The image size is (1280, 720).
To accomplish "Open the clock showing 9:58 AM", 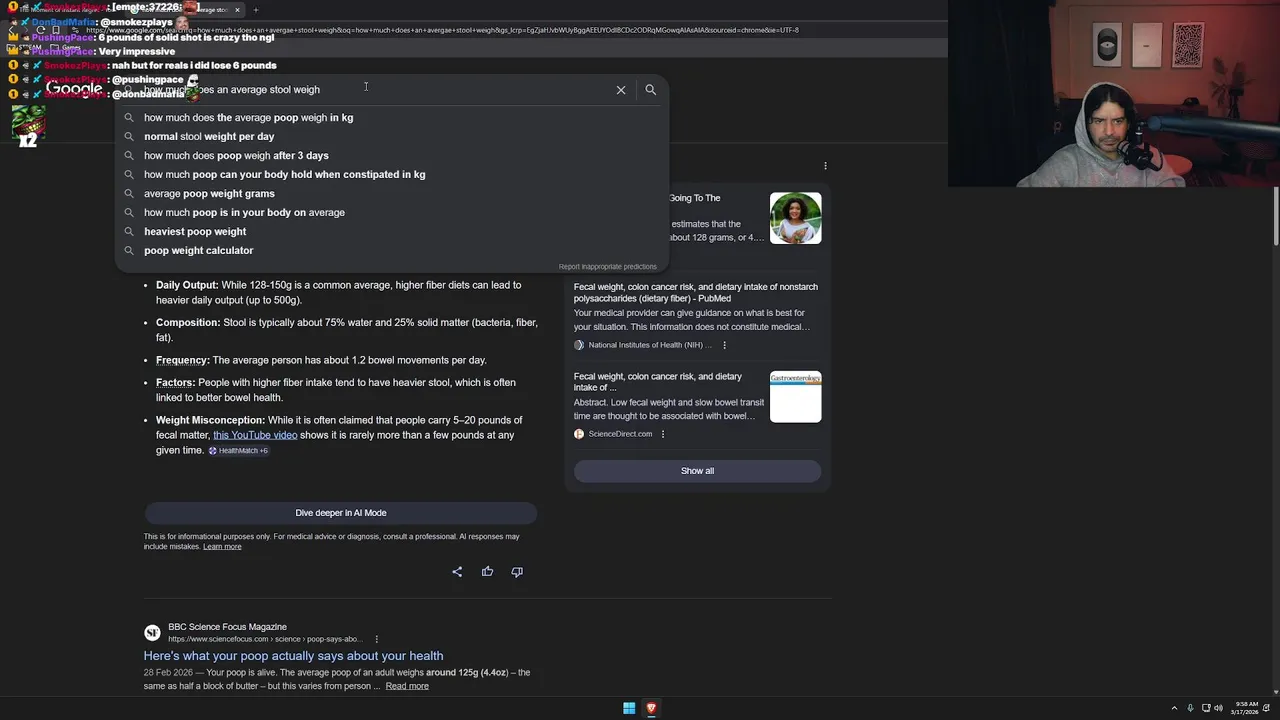I will point(1245,708).
